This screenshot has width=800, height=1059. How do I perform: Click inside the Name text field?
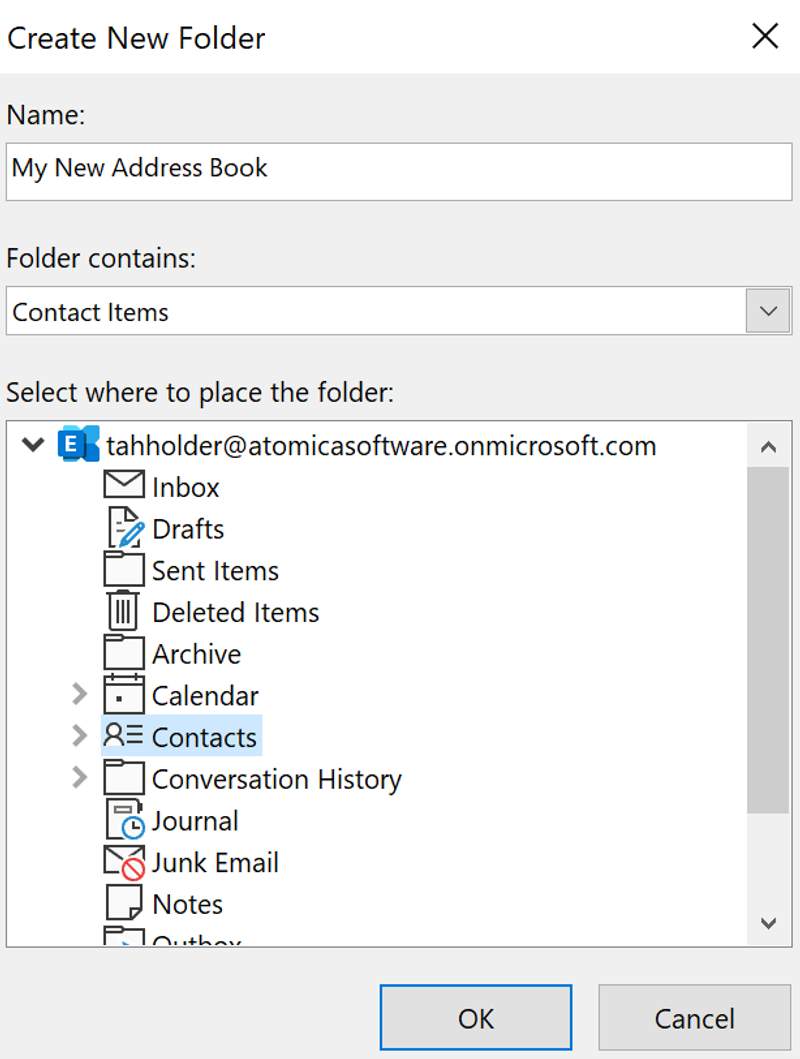click(398, 171)
